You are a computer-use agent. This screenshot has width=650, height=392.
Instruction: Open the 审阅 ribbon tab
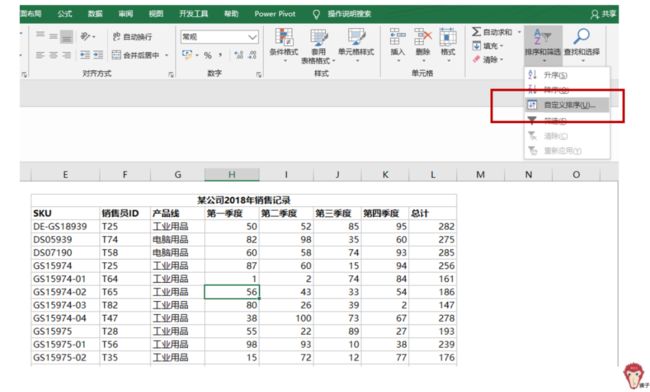point(126,14)
